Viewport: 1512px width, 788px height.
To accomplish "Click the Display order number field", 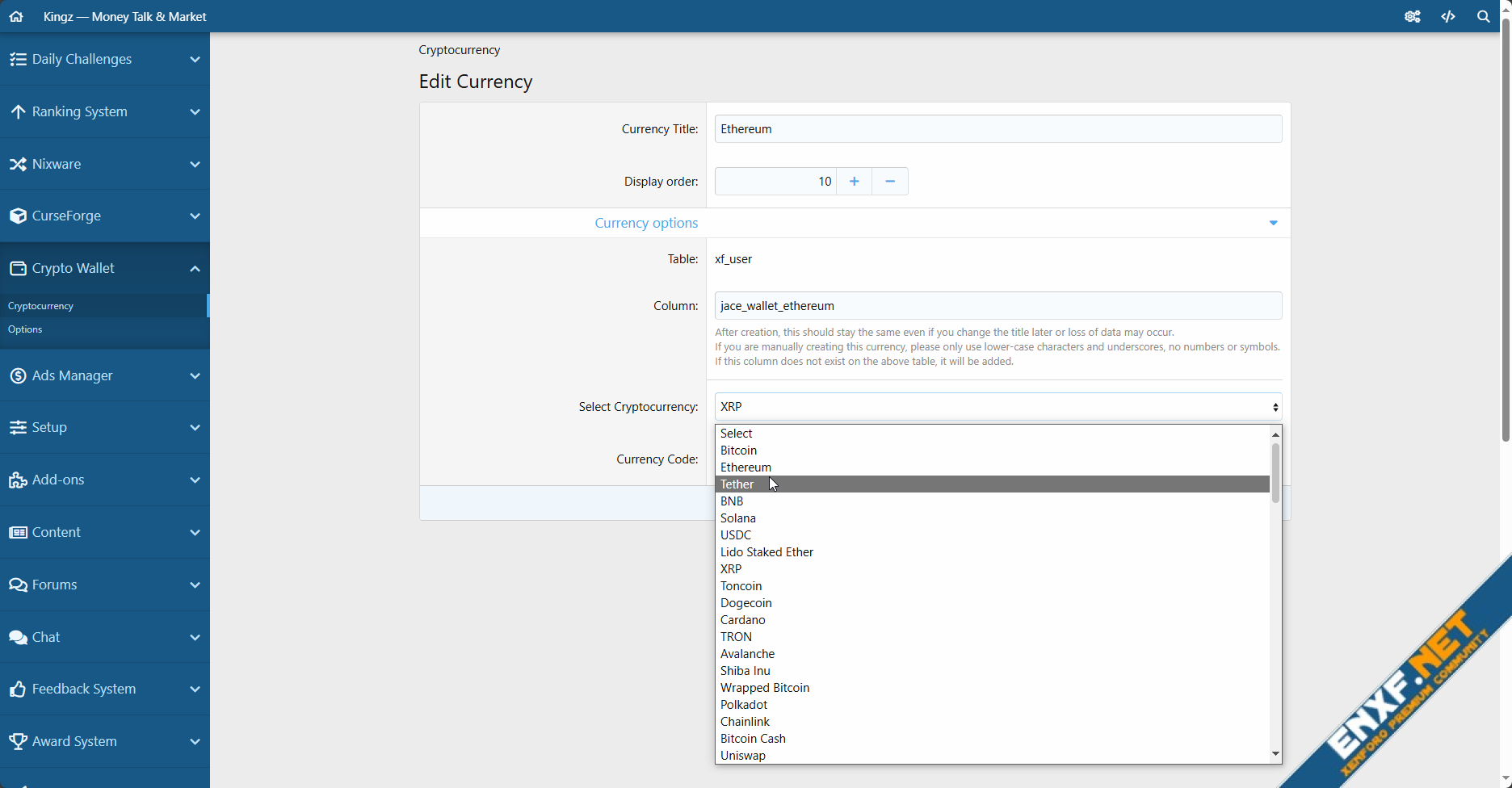I will (775, 182).
